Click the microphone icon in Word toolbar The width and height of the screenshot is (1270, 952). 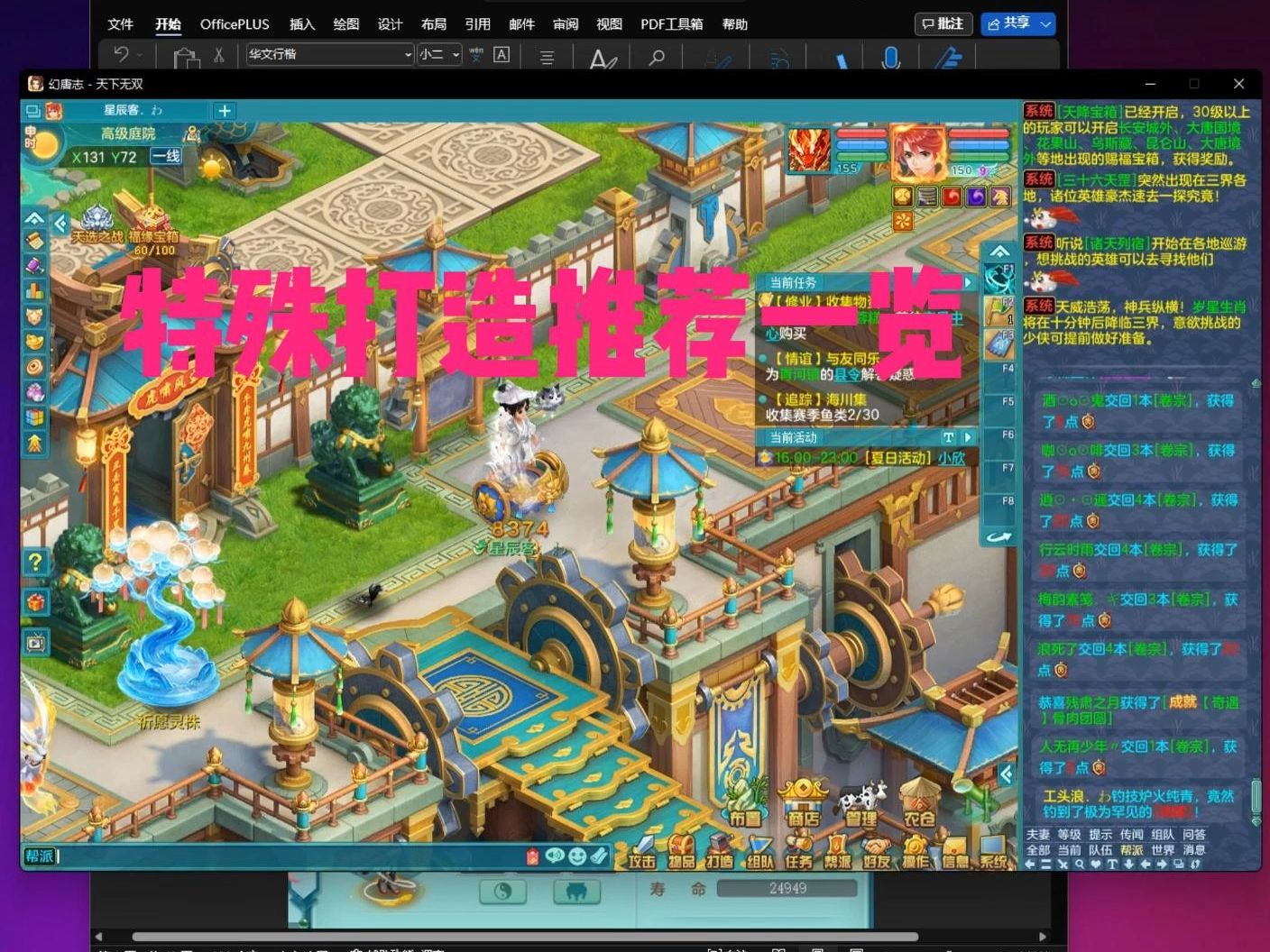(x=890, y=59)
